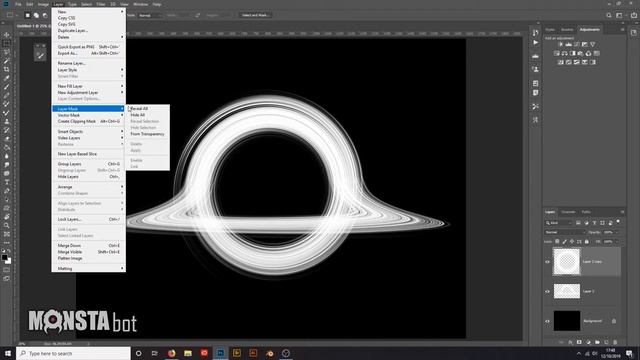Choose Reveal All from Layer Mask submenu

click(x=148, y=109)
